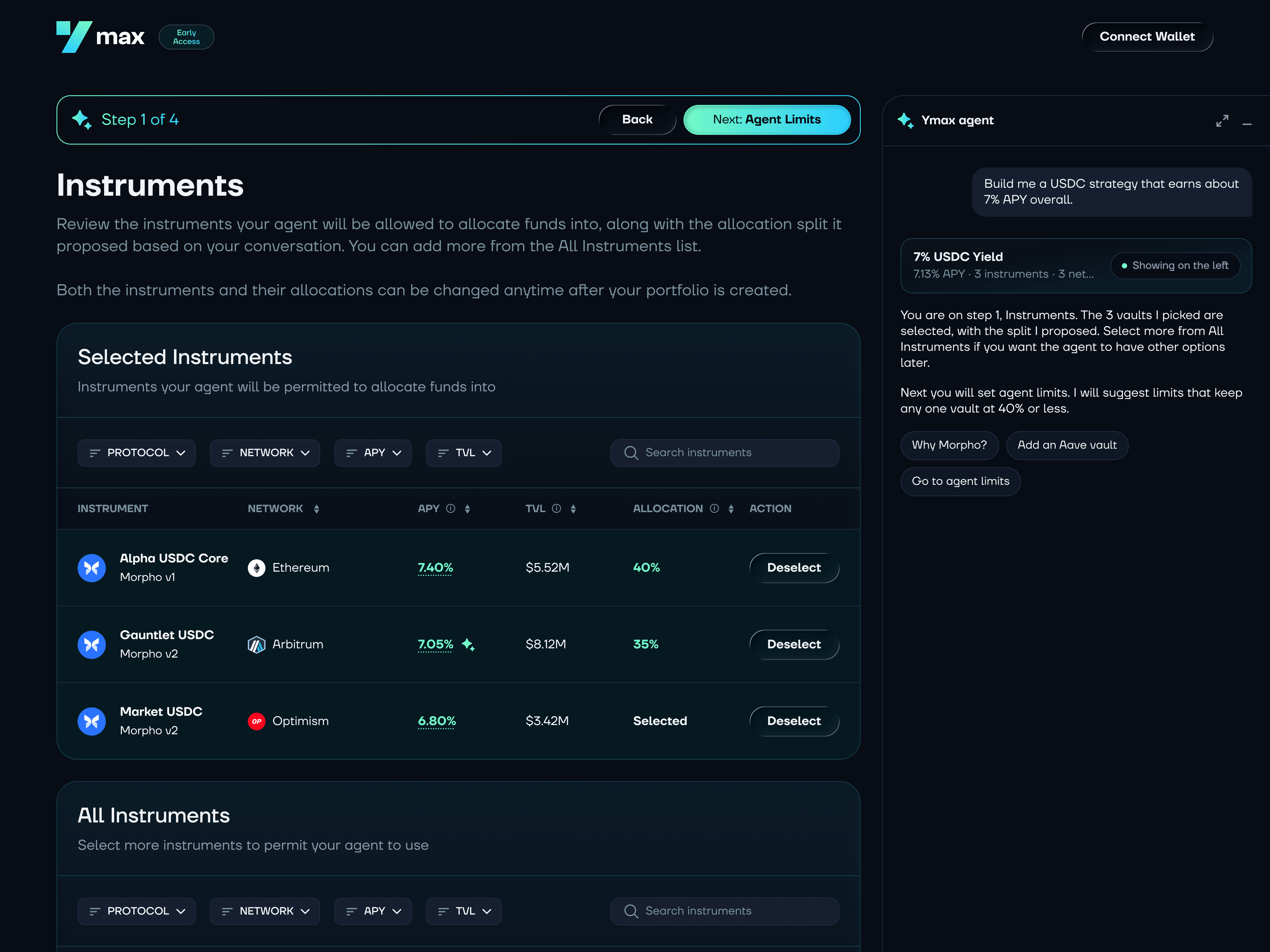Click the Optimism network icon
1270x952 pixels.
click(x=257, y=721)
